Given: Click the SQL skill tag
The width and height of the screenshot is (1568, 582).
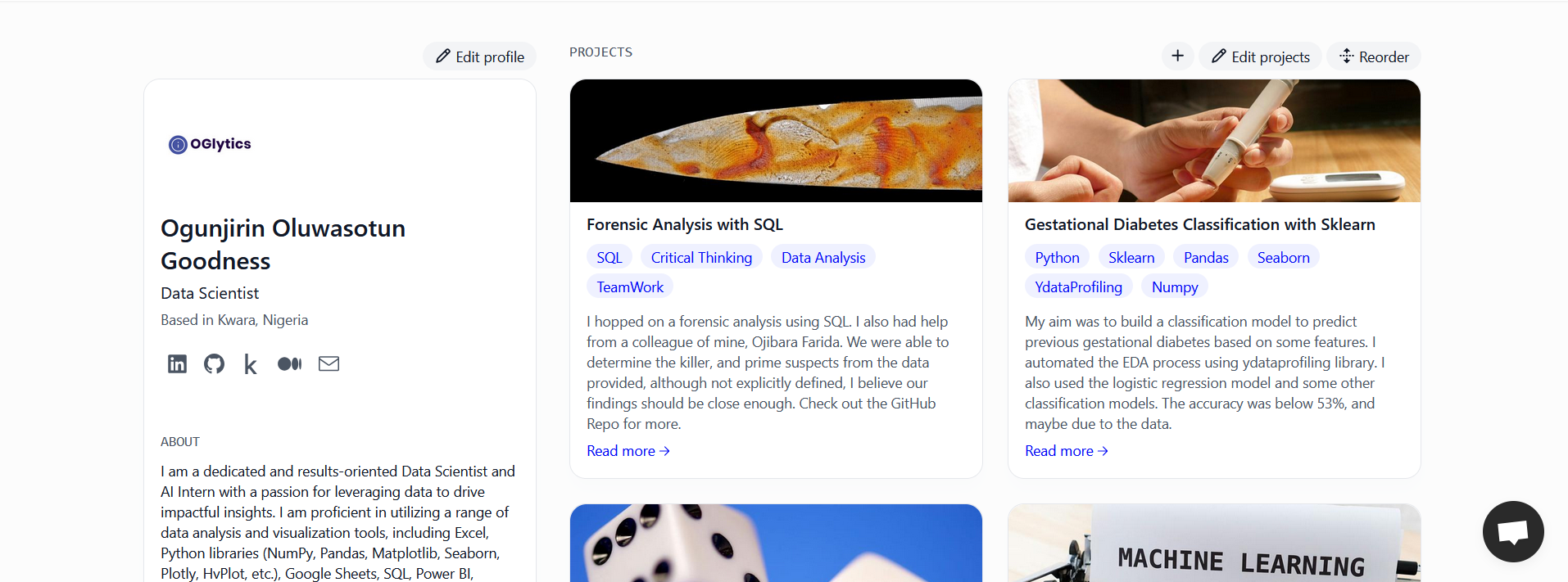Looking at the screenshot, I should point(609,257).
